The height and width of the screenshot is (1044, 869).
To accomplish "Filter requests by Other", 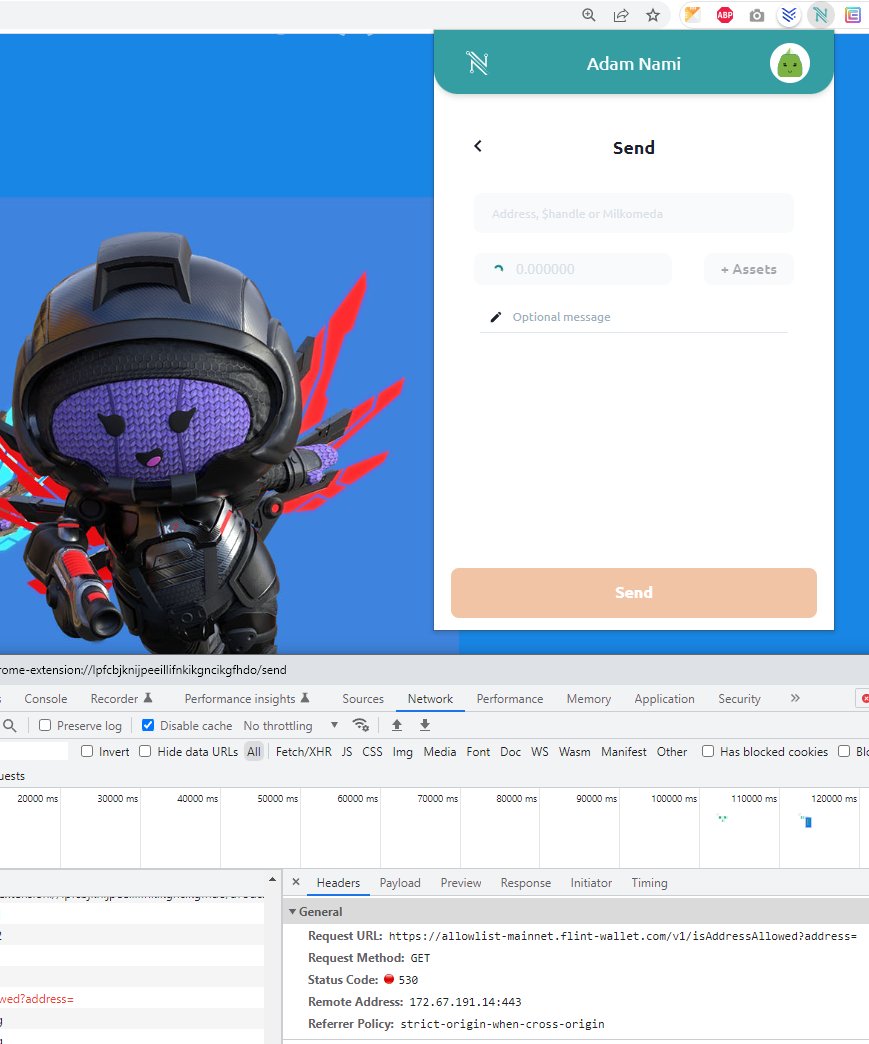I will [671, 751].
